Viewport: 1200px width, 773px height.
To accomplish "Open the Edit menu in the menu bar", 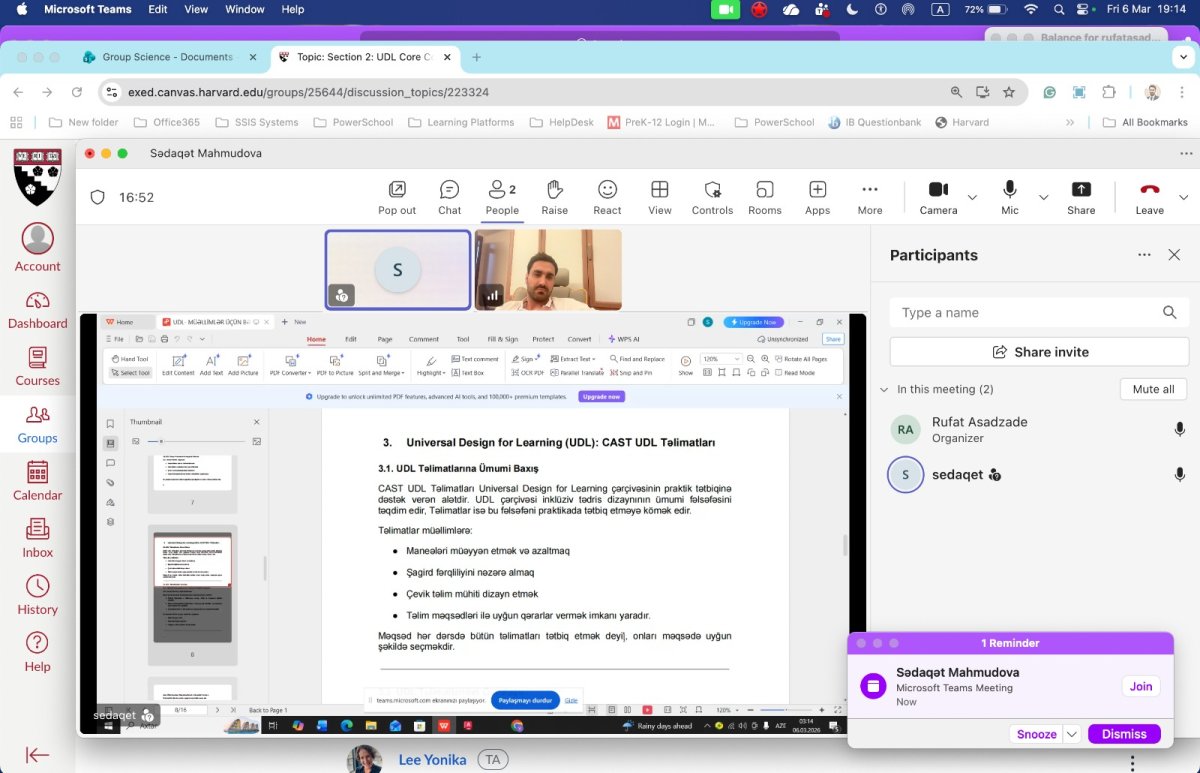I will [158, 9].
